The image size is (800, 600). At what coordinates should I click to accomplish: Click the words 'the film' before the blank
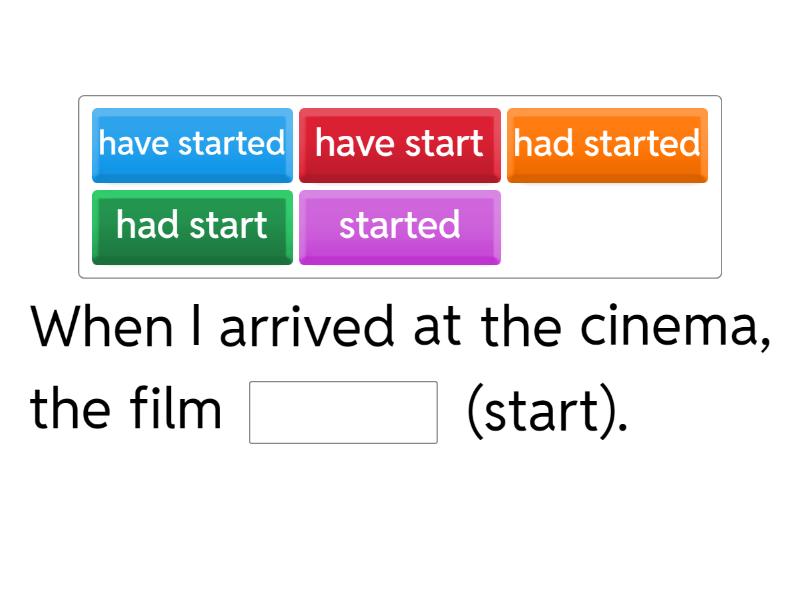pos(126,410)
